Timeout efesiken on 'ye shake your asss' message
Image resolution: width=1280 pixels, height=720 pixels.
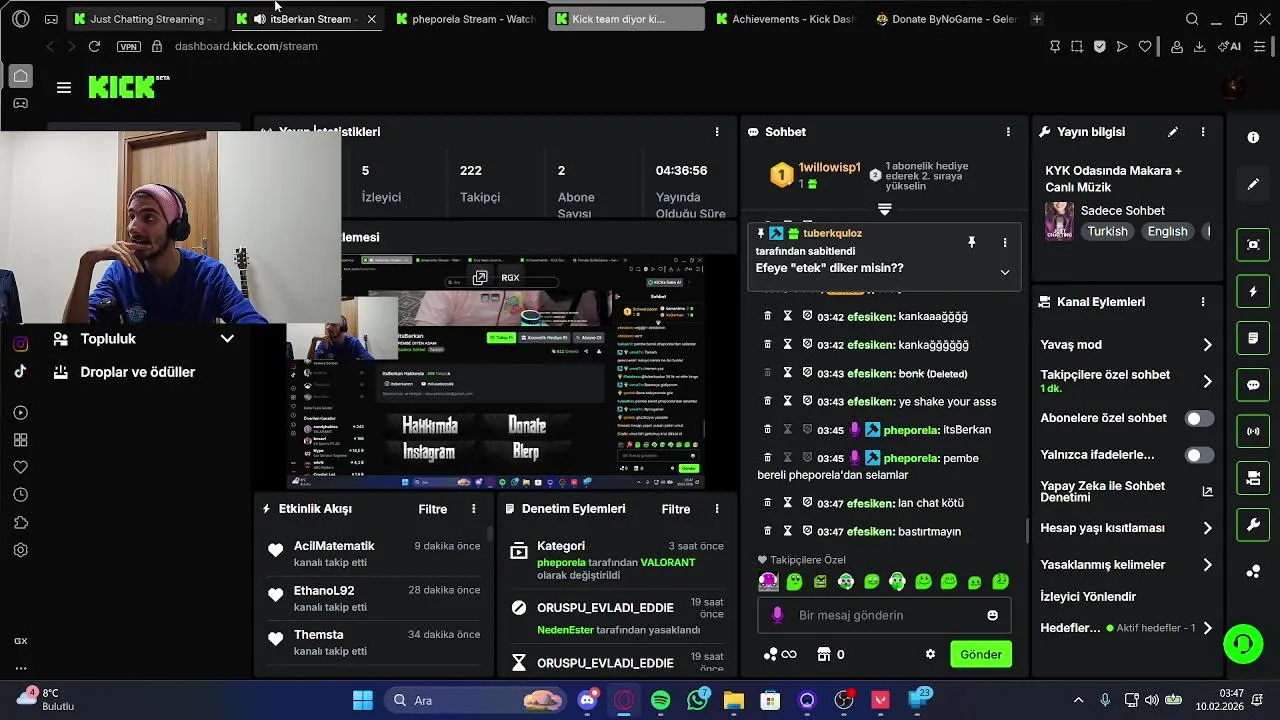tap(787, 401)
